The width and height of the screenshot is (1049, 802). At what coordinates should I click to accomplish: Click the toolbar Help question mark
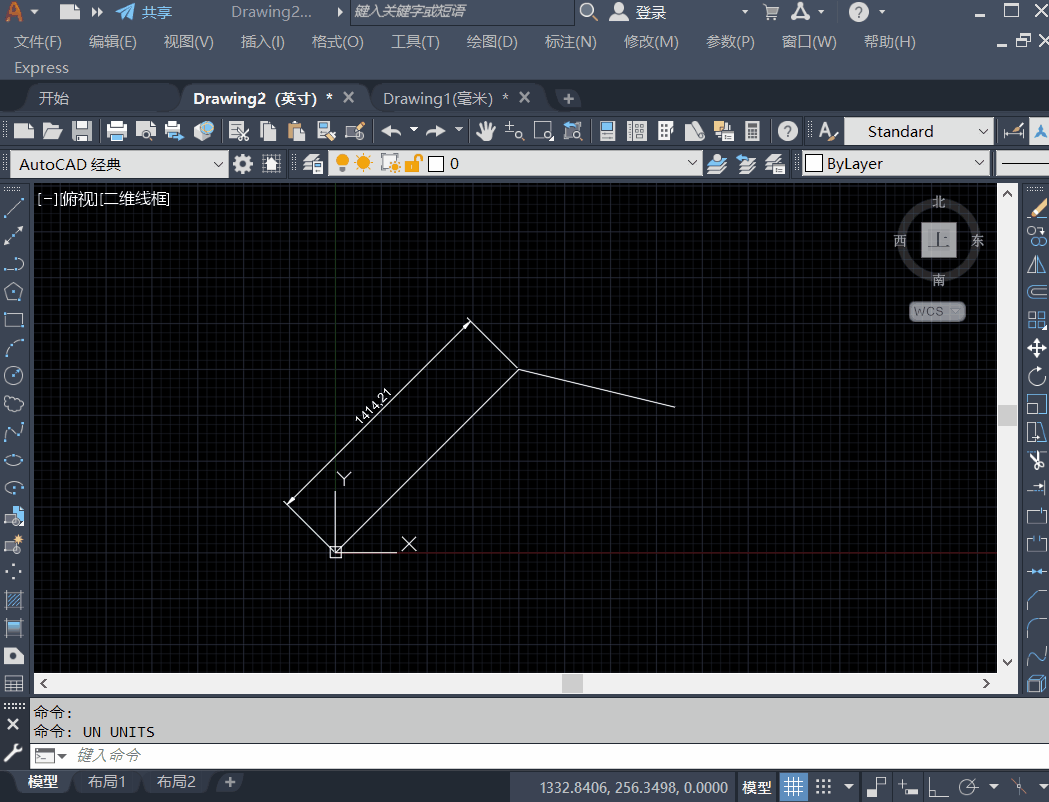[788, 131]
